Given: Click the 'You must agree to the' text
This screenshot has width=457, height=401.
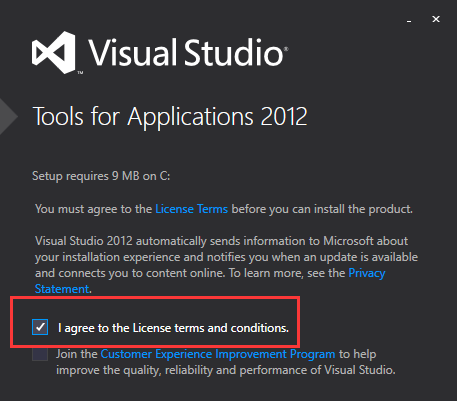Looking at the screenshot, I should click(x=94, y=209).
